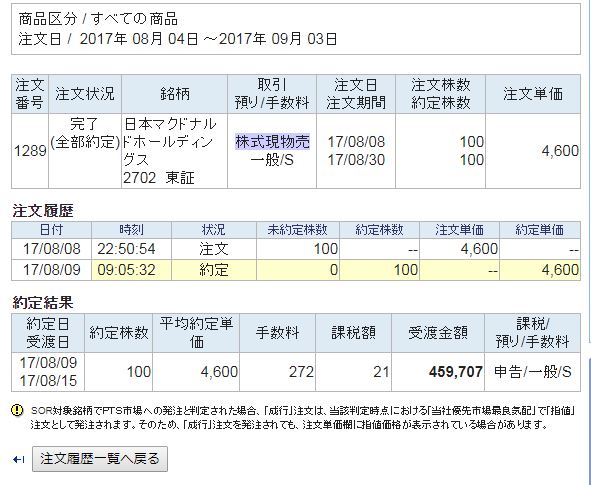This screenshot has width=591, height=485.
Task: Click the 手数料 value 272
Action: [x=301, y=372]
